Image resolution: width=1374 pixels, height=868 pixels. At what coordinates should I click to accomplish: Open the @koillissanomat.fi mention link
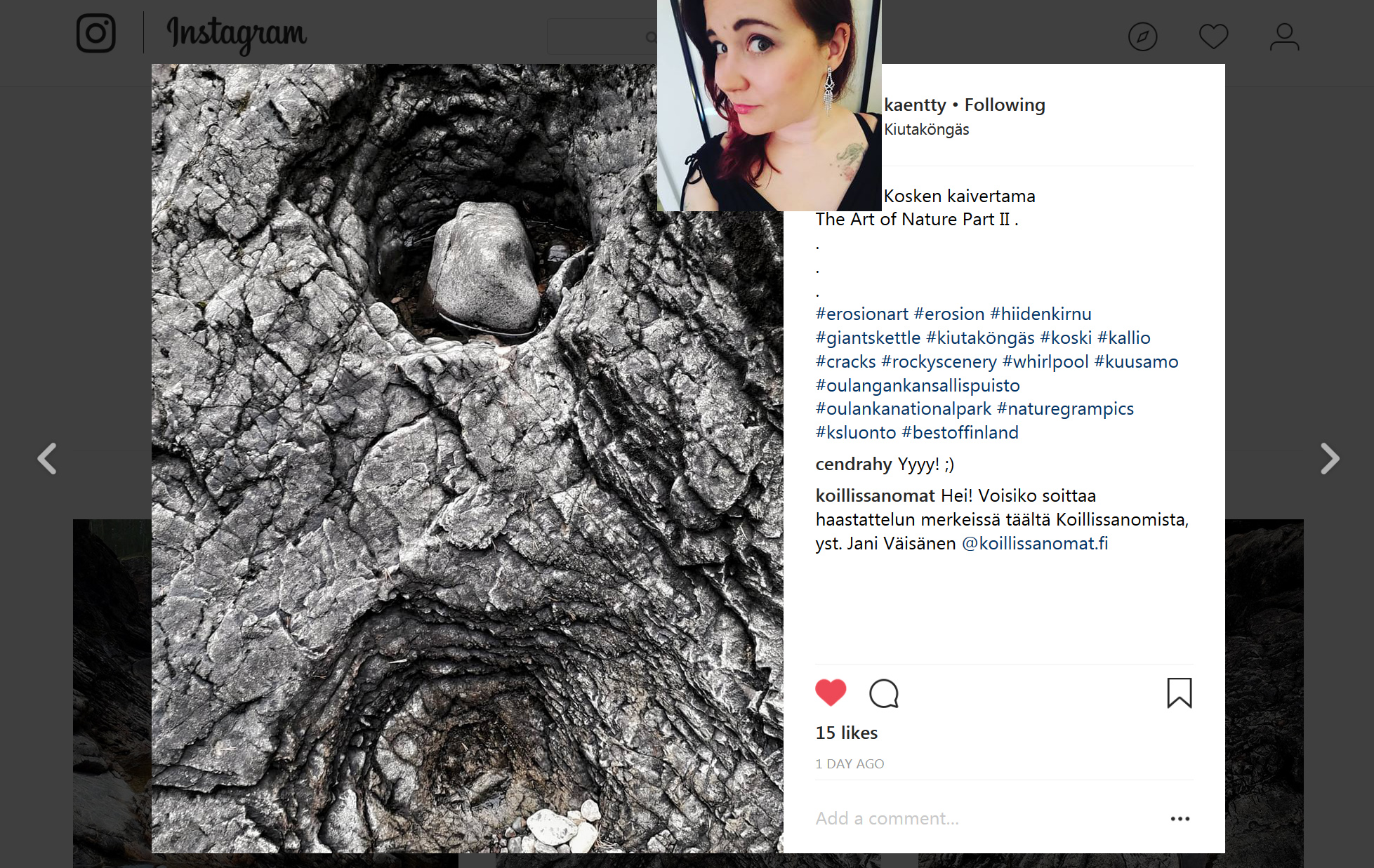click(1035, 543)
